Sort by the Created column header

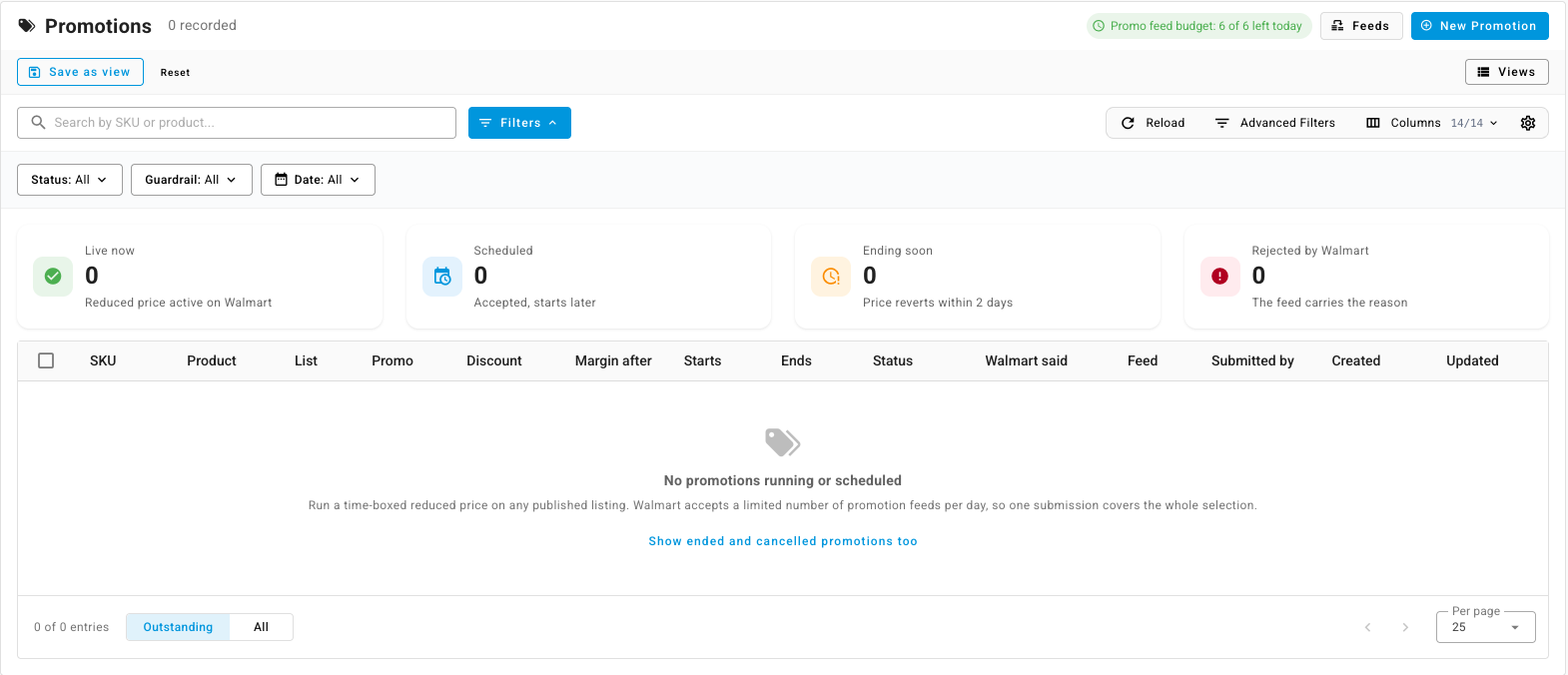pos(1356,360)
